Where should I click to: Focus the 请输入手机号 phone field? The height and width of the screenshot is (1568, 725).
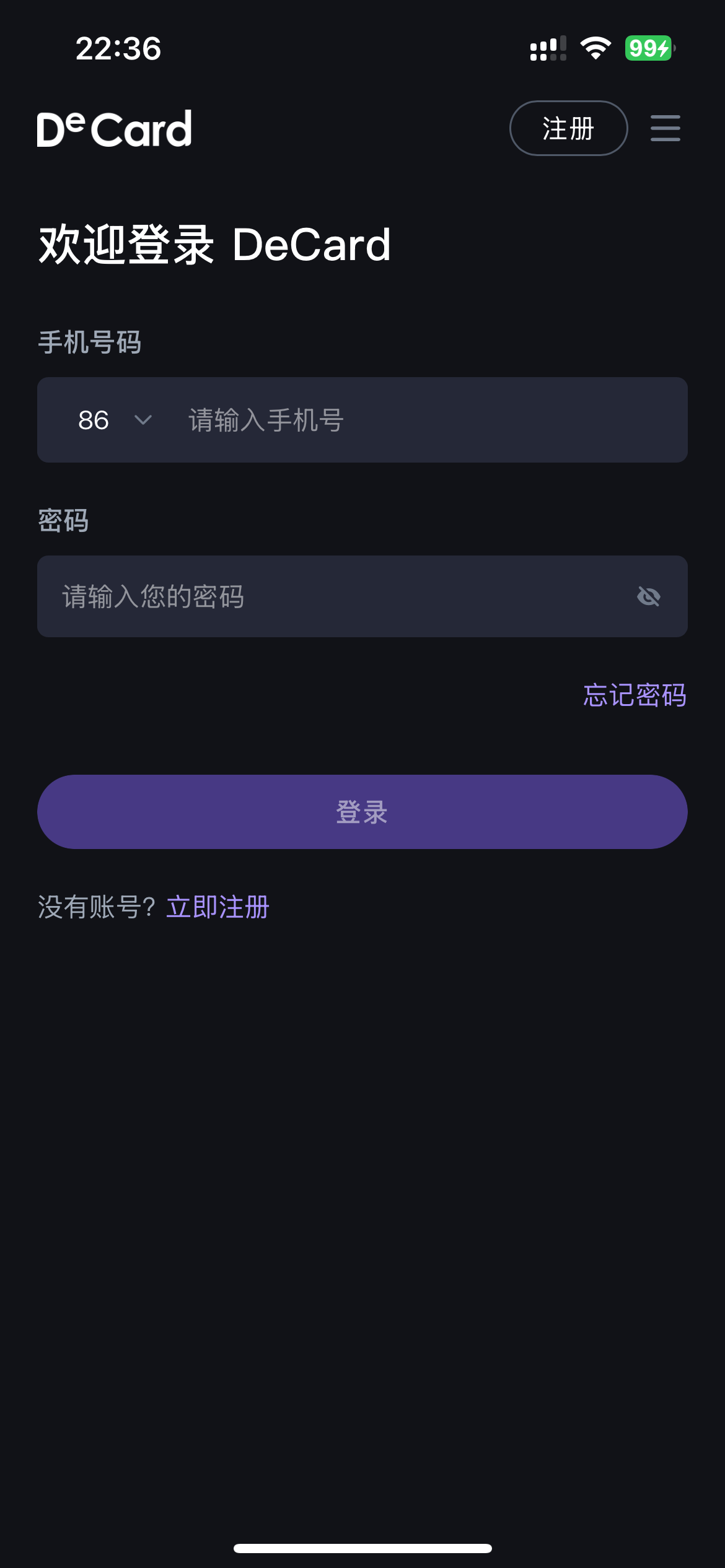coord(428,420)
